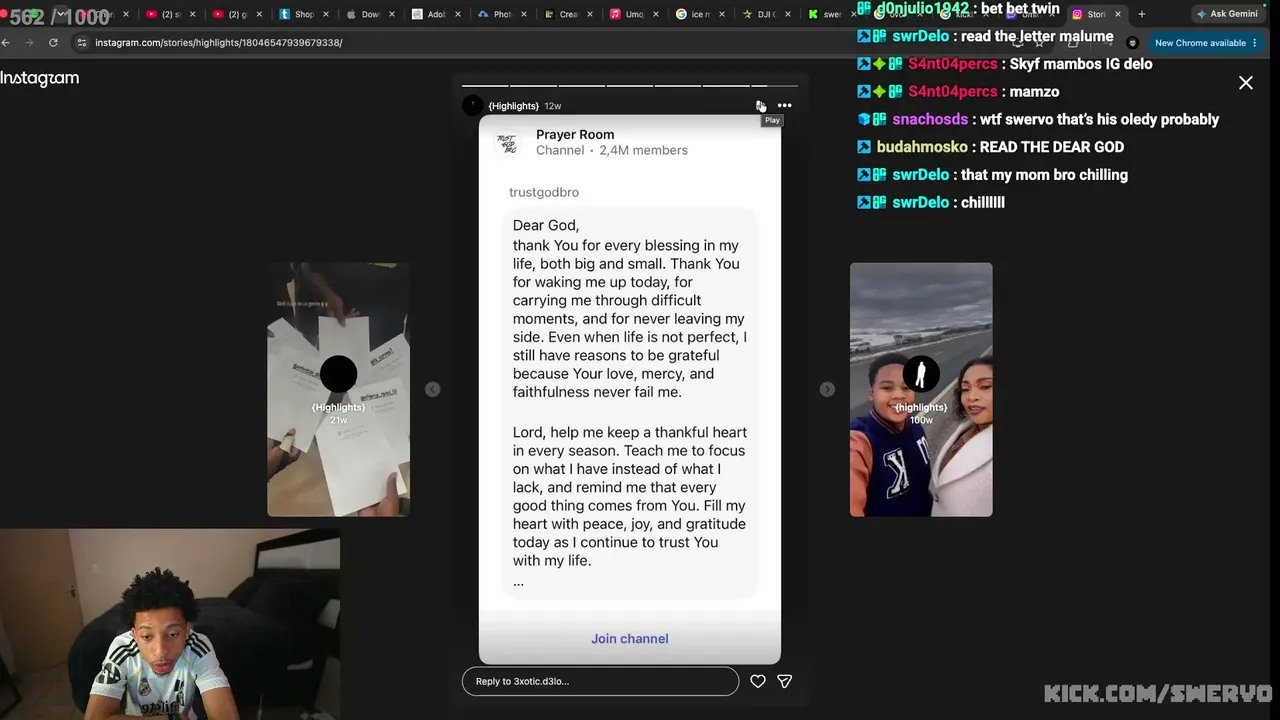
Task: Close the Shop browser tab
Action: coord(326,14)
